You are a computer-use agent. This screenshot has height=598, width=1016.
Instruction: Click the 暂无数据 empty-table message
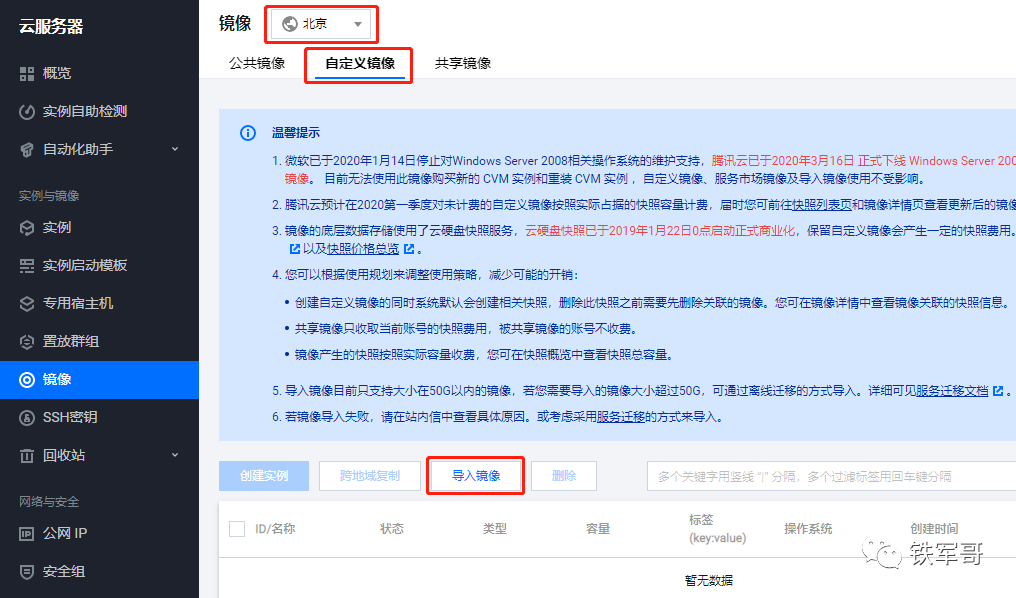tap(709, 580)
